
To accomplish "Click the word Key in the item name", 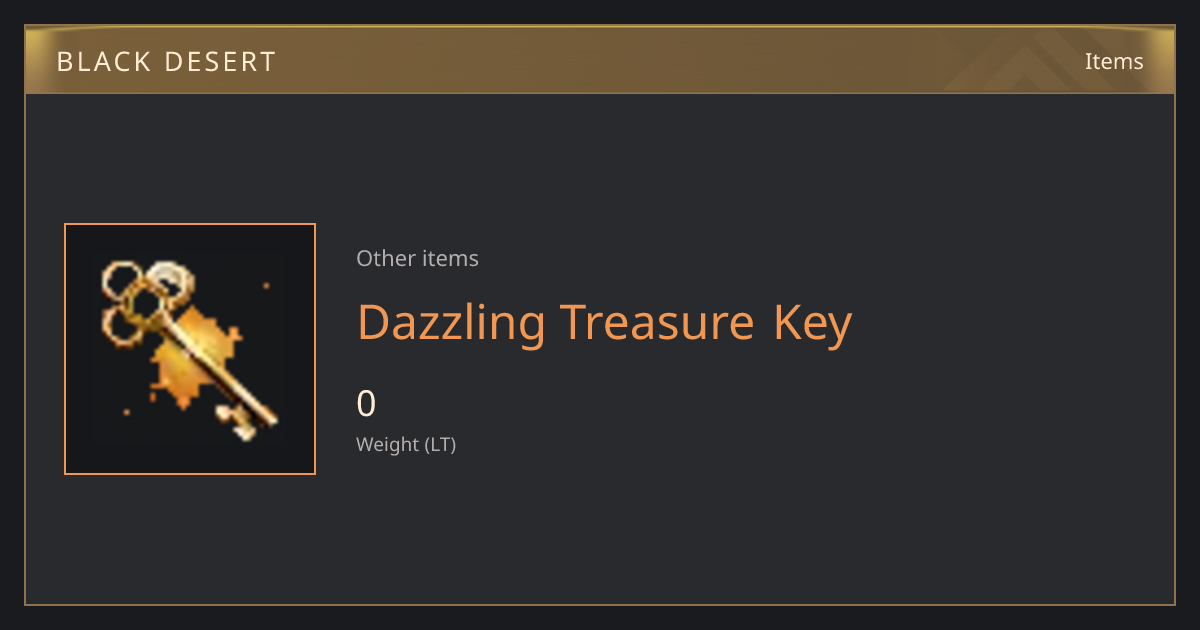I will pyautogui.click(x=812, y=324).
